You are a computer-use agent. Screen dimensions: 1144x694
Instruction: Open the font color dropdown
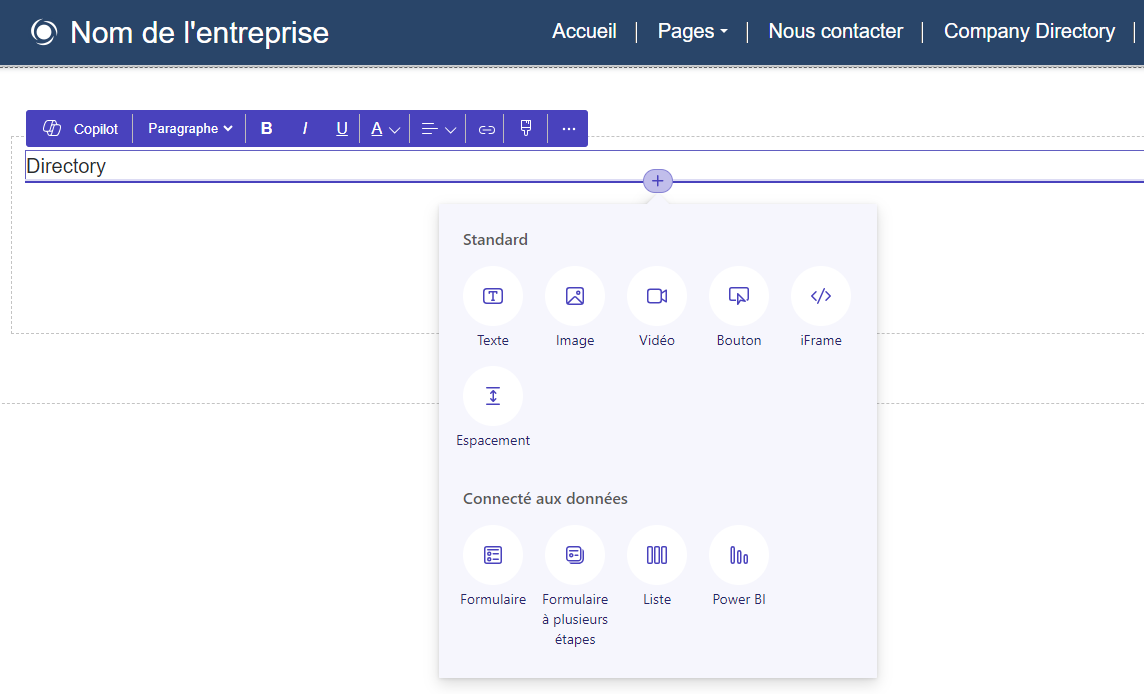(x=384, y=128)
